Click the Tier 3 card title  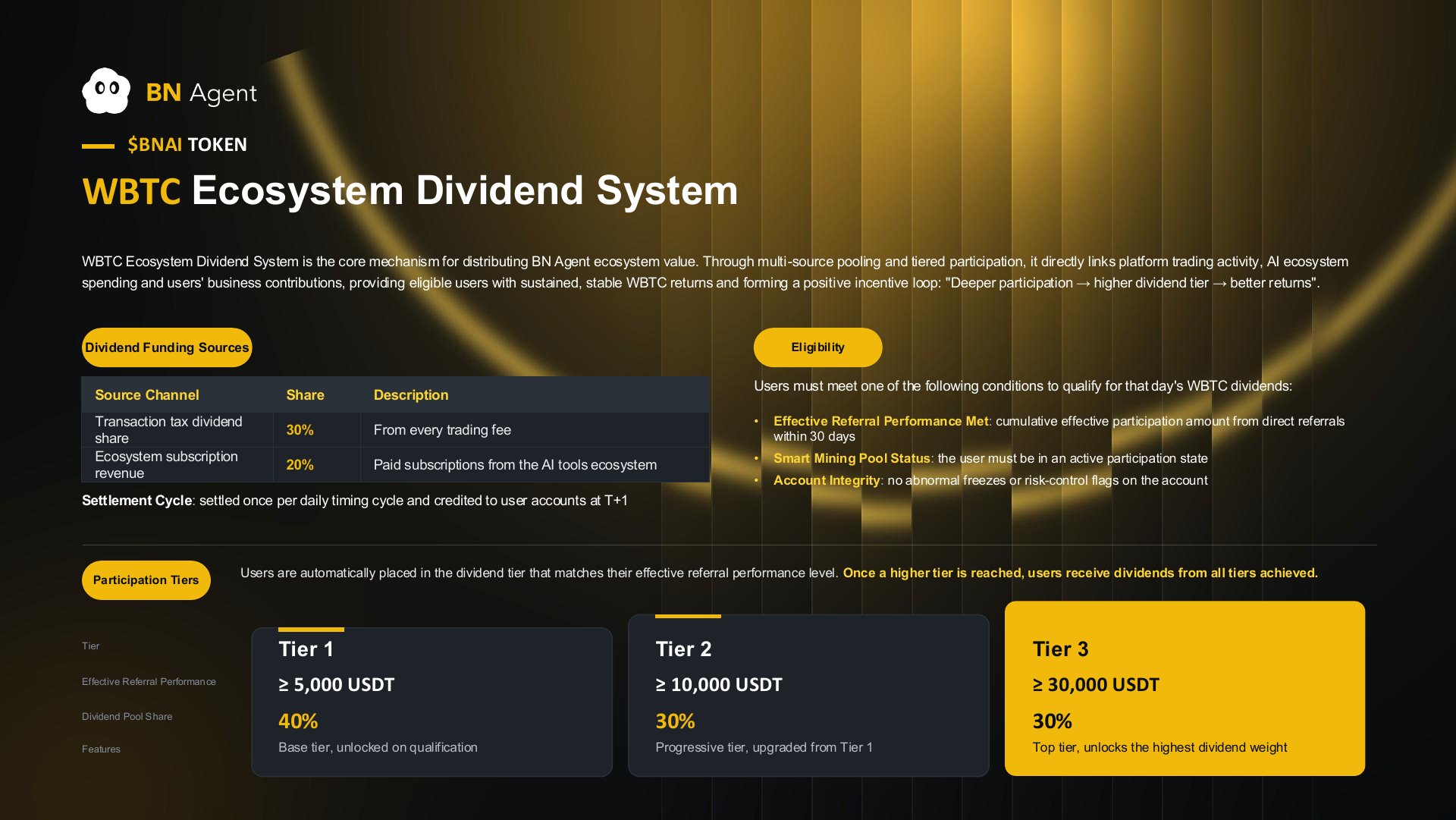click(1060, 649)
